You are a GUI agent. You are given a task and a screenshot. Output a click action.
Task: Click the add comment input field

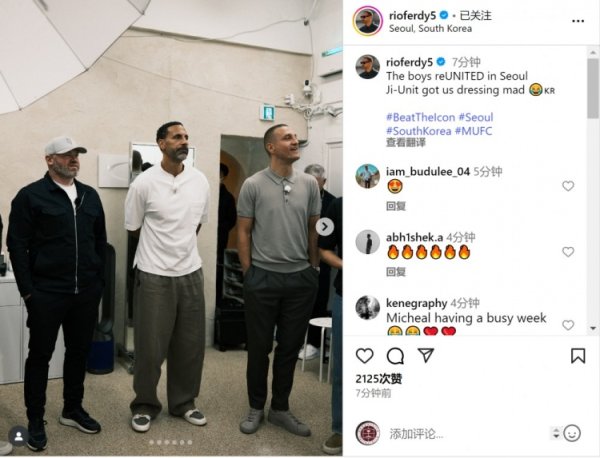coord(467,434)
